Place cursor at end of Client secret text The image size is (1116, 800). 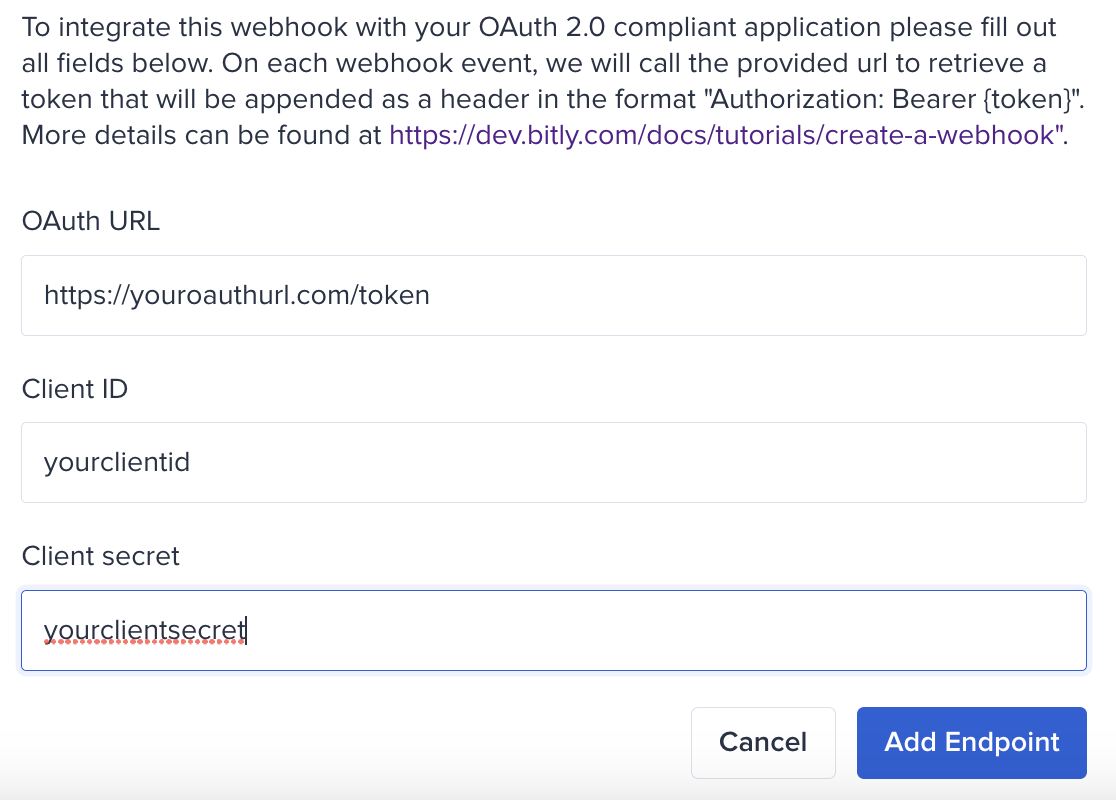pyautogui.click(x=247, y=630)
